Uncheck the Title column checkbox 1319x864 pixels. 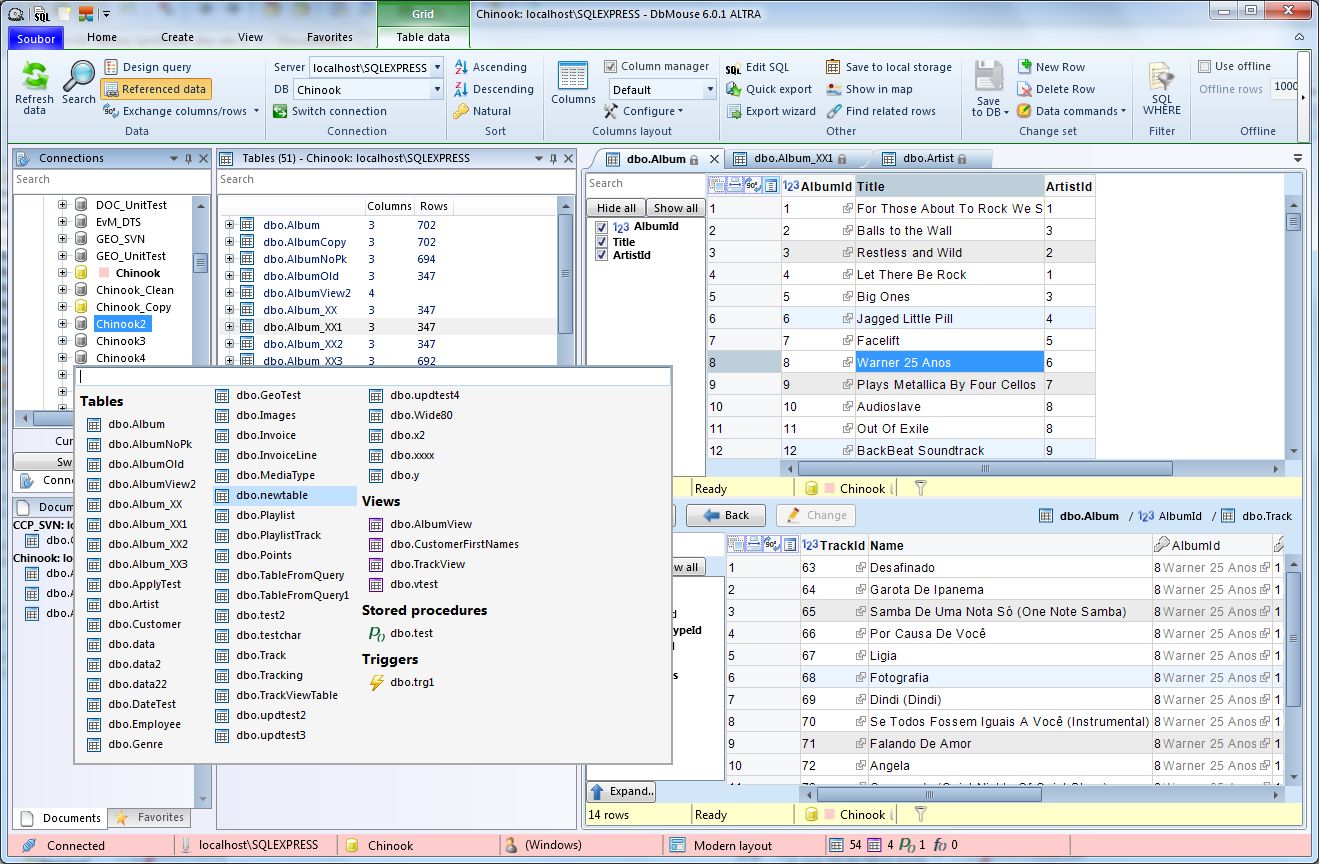[601, 241]
